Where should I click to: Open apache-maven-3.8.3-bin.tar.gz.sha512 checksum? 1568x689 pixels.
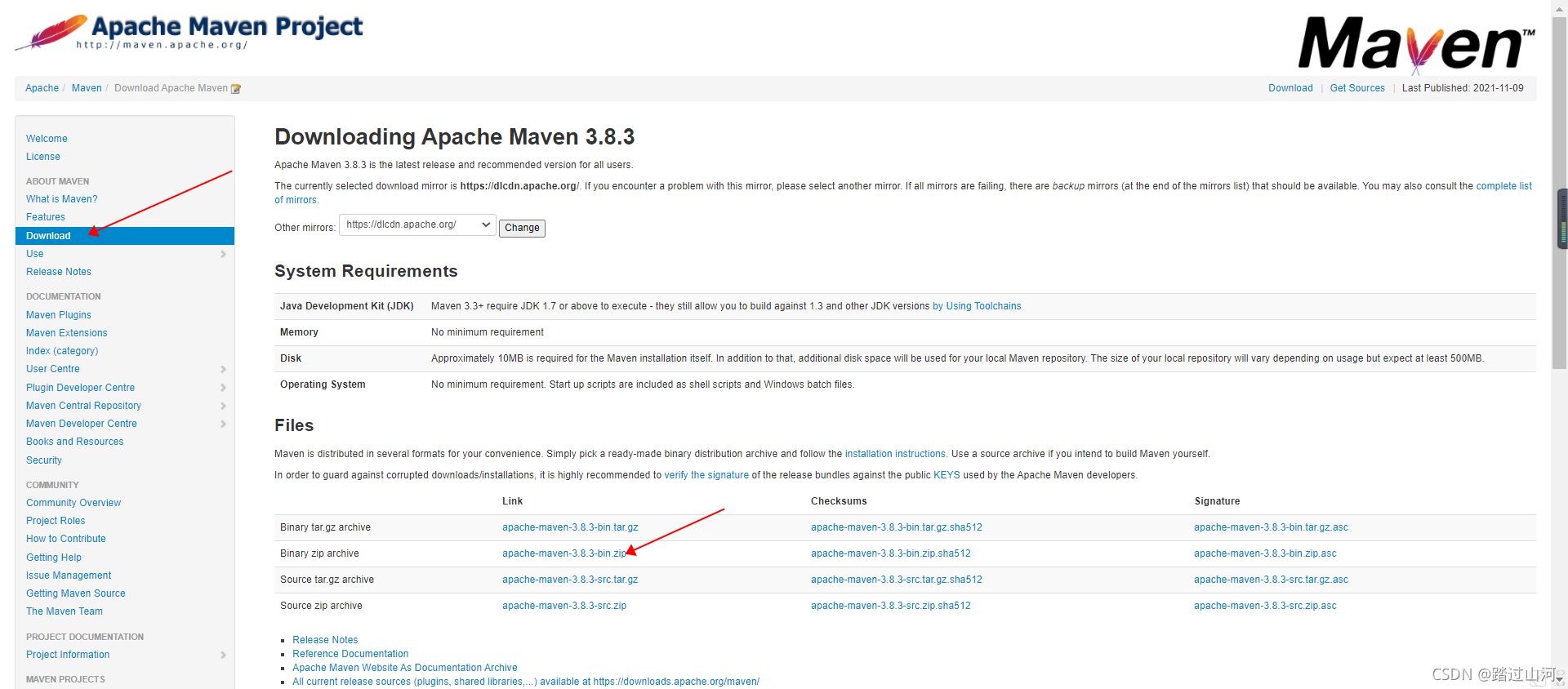tap(897, 527)
